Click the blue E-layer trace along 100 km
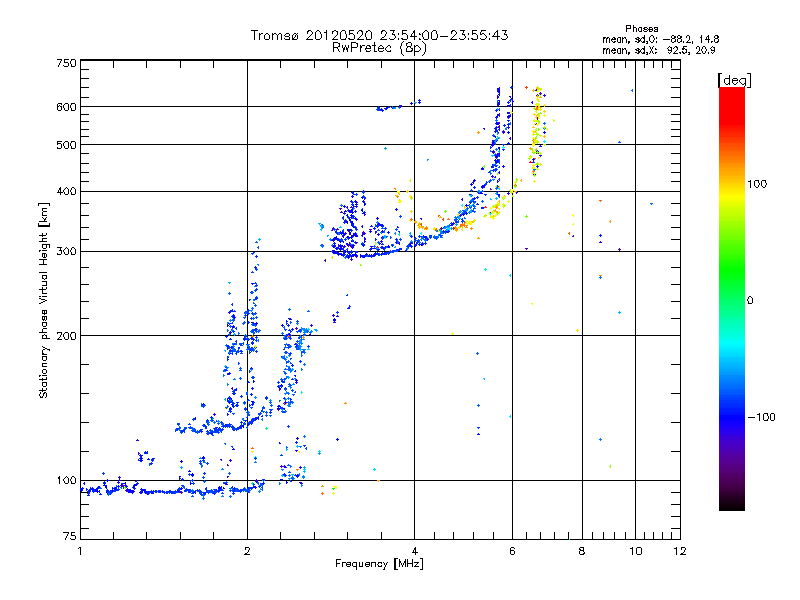The width and height of the screenshot is (800, 600). pos(172,489)
